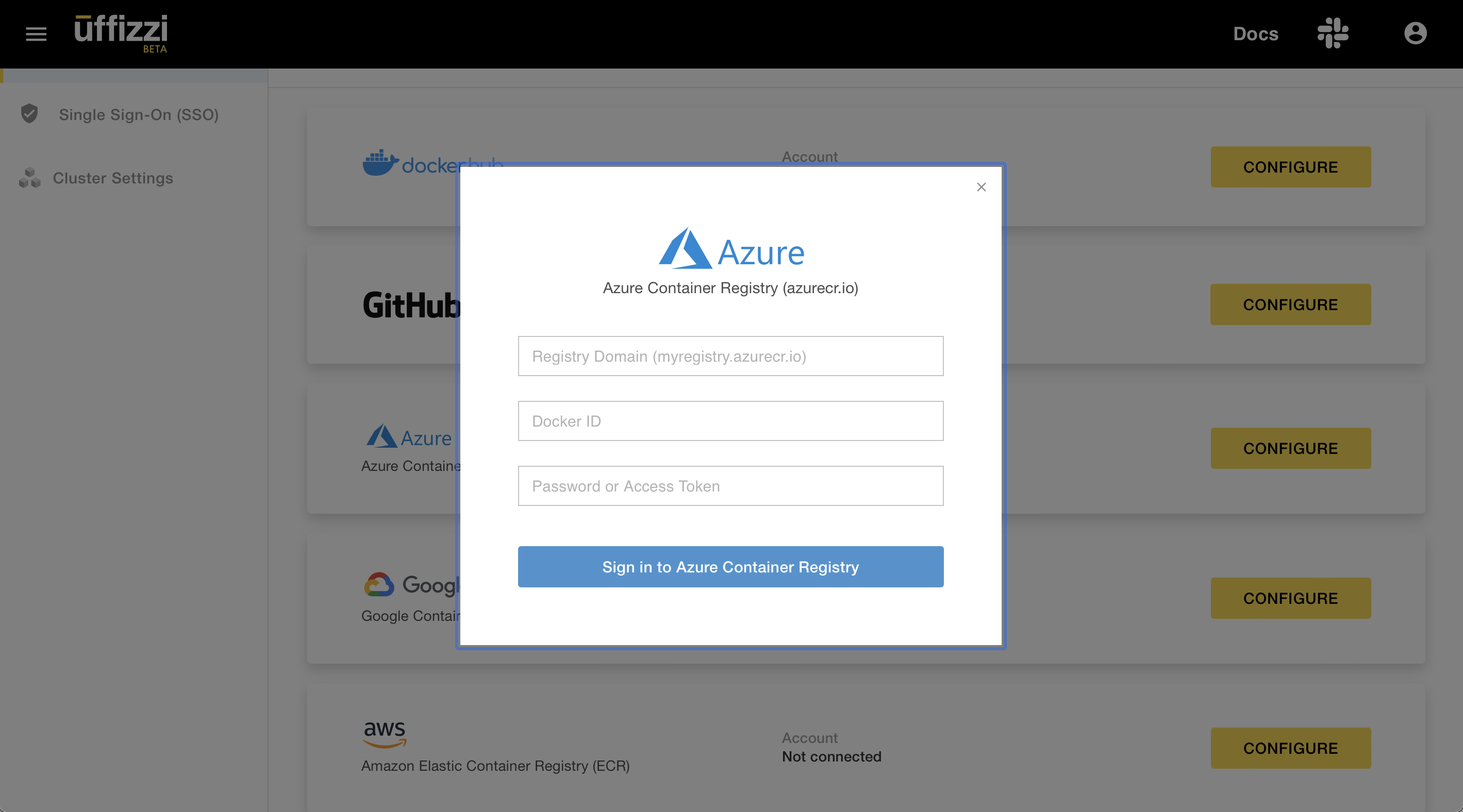Click the Azure logo in dialog
Viewport: 1463px width, 812px height.
click(731, 250)
